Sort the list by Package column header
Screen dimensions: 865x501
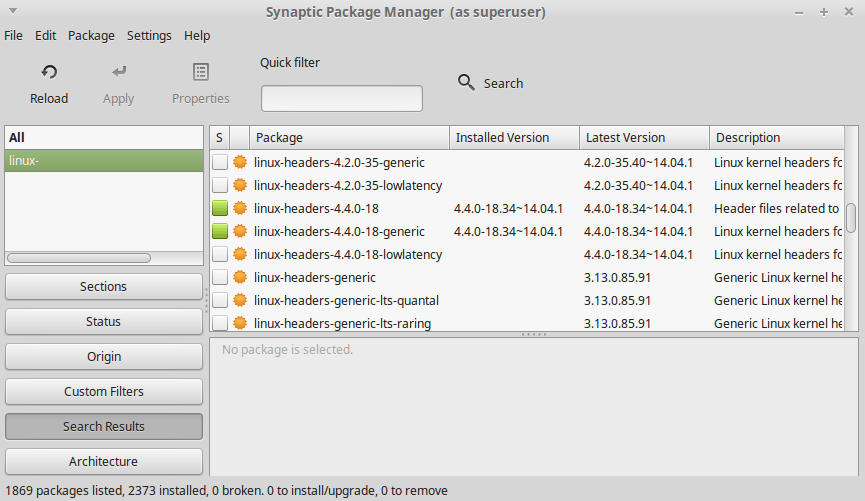click(349, 138)
